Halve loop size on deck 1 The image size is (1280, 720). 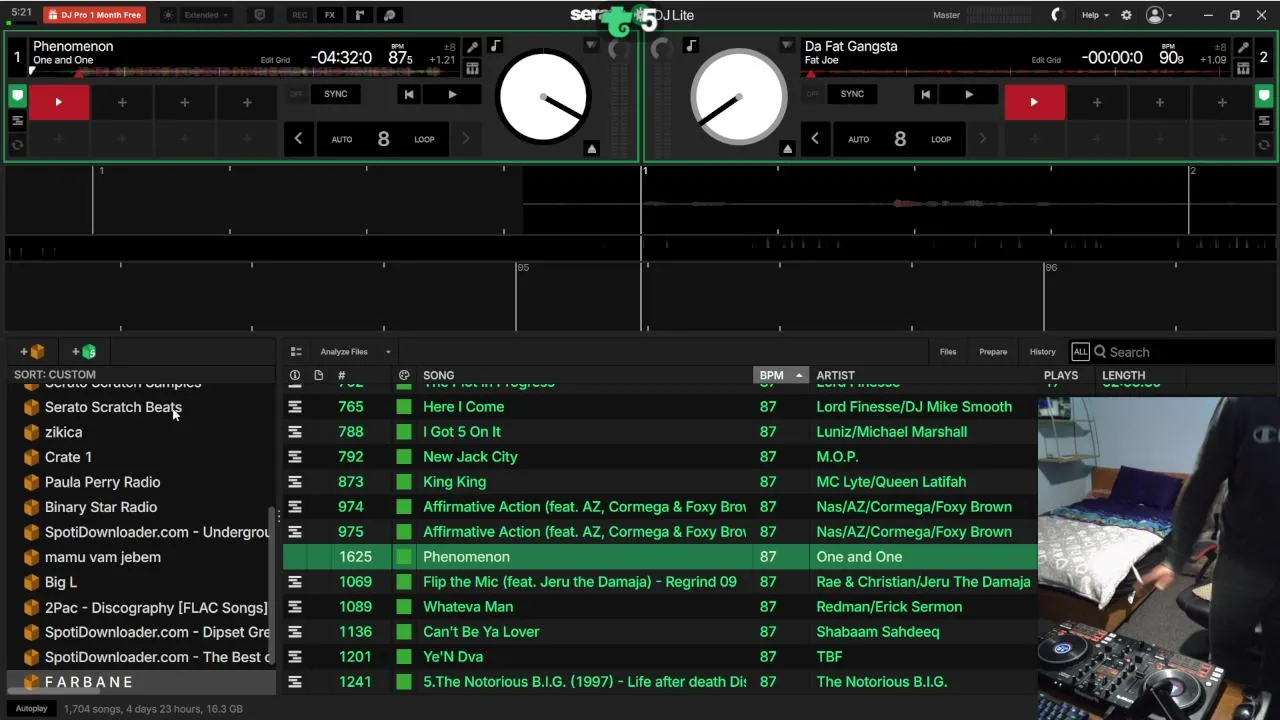pos(298,139)
